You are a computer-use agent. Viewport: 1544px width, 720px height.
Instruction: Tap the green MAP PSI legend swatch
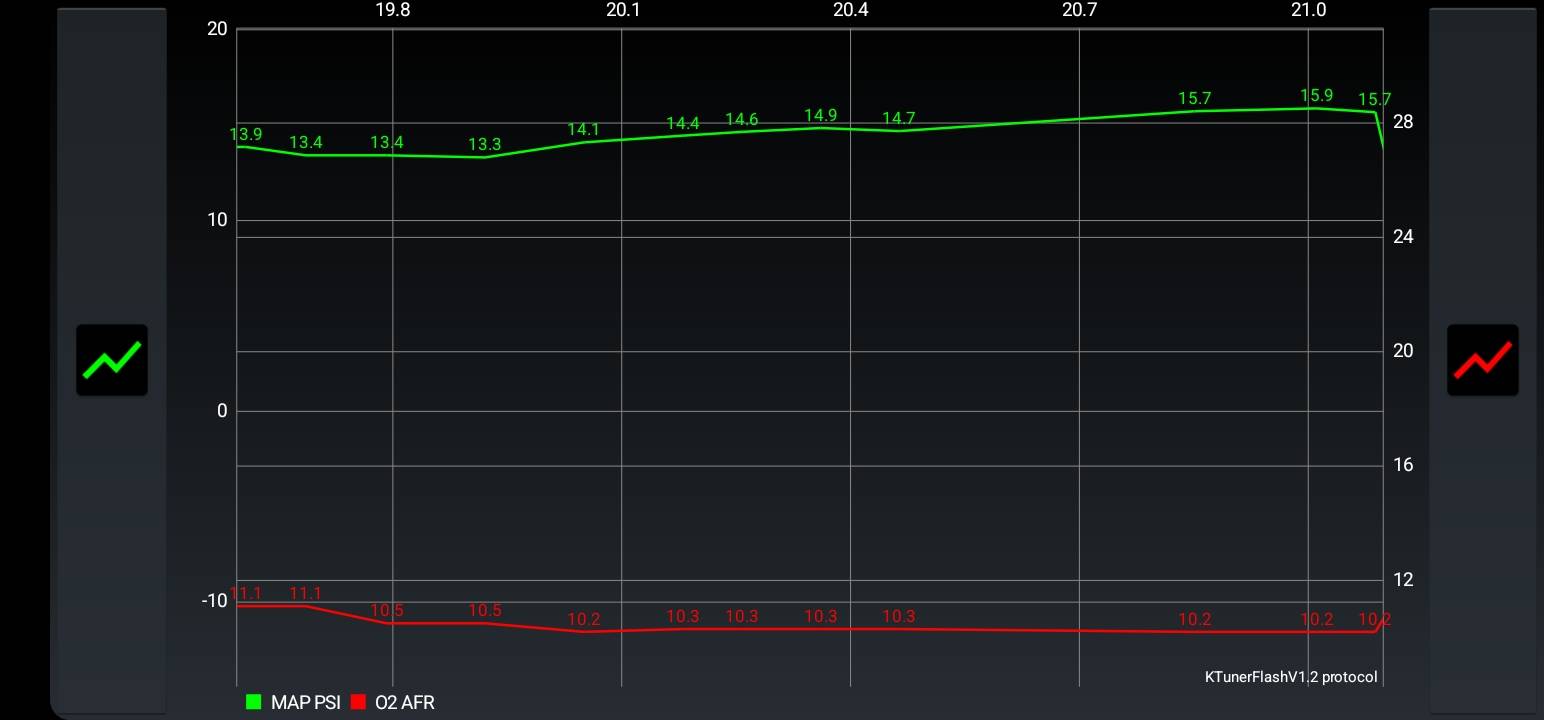point(253,702)
